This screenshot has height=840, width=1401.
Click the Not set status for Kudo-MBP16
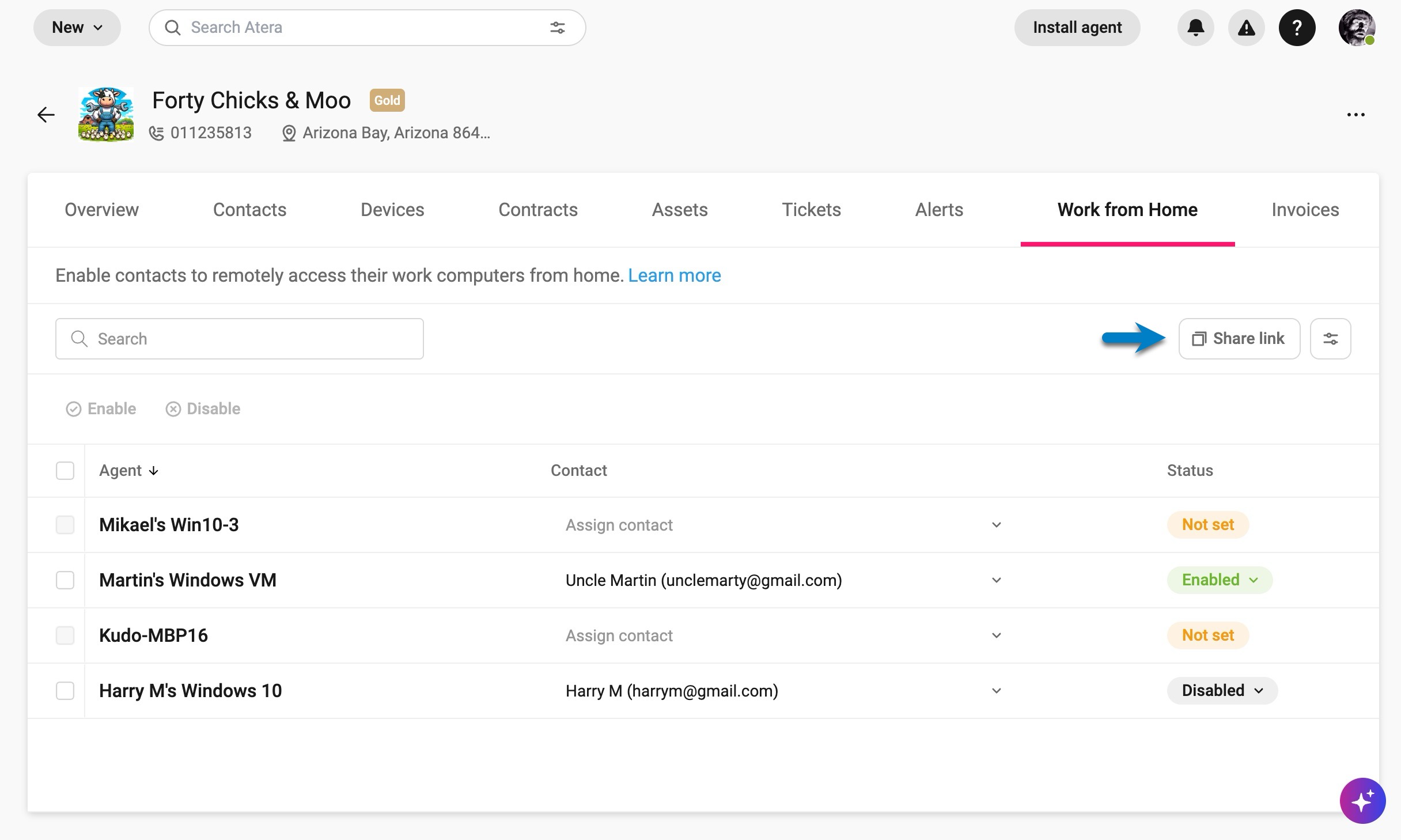(1208, 635)
